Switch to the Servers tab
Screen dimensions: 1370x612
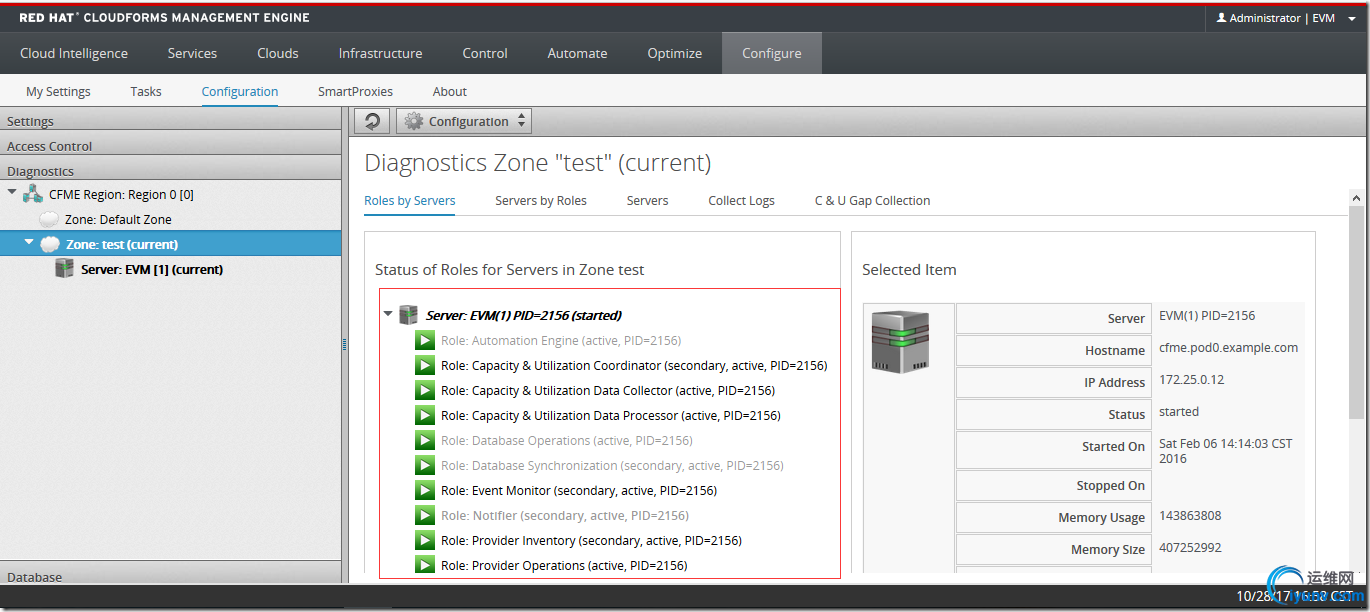(x=647, y=200)
